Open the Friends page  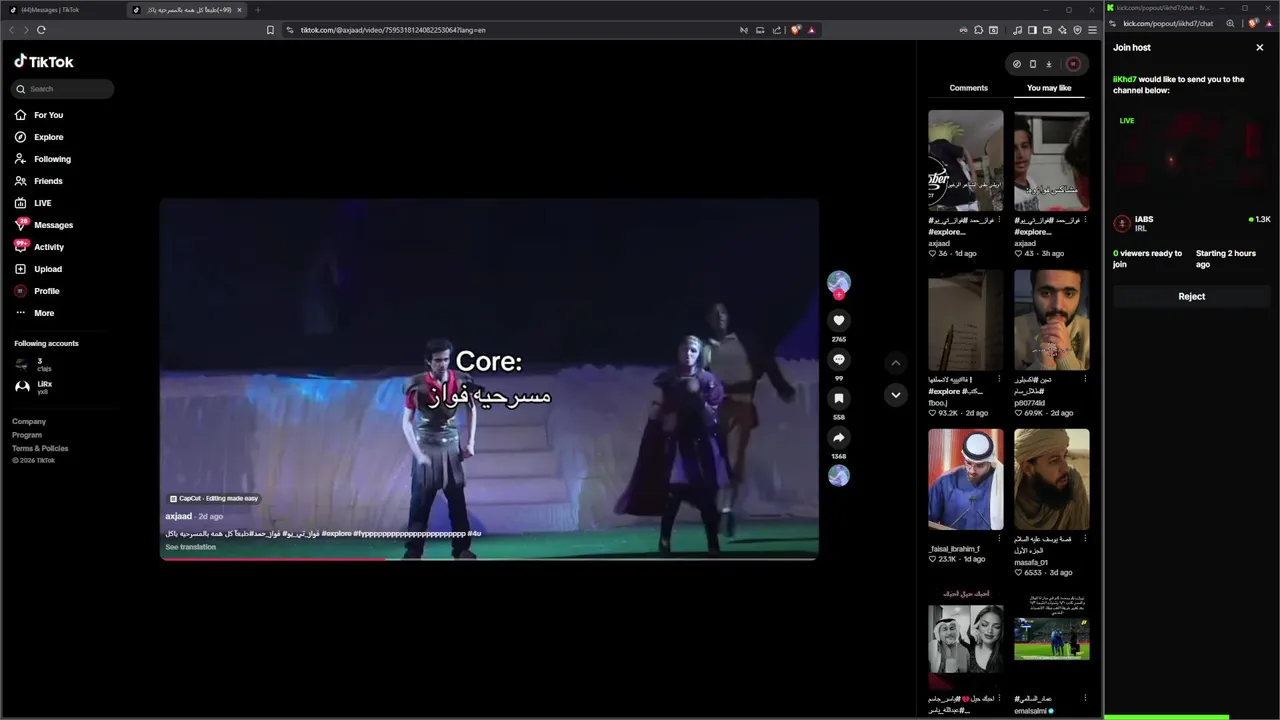coord(40,181)
